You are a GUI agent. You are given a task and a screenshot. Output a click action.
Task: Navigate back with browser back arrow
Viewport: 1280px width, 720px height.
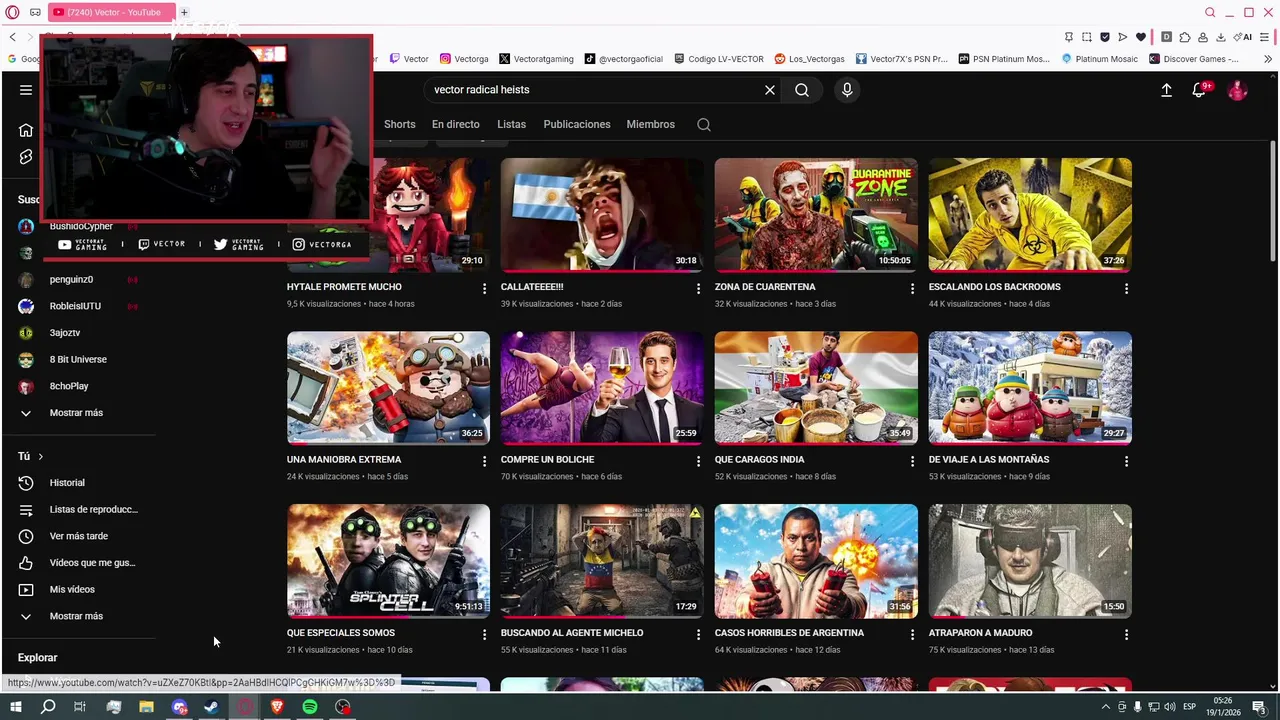pos(12,37)
